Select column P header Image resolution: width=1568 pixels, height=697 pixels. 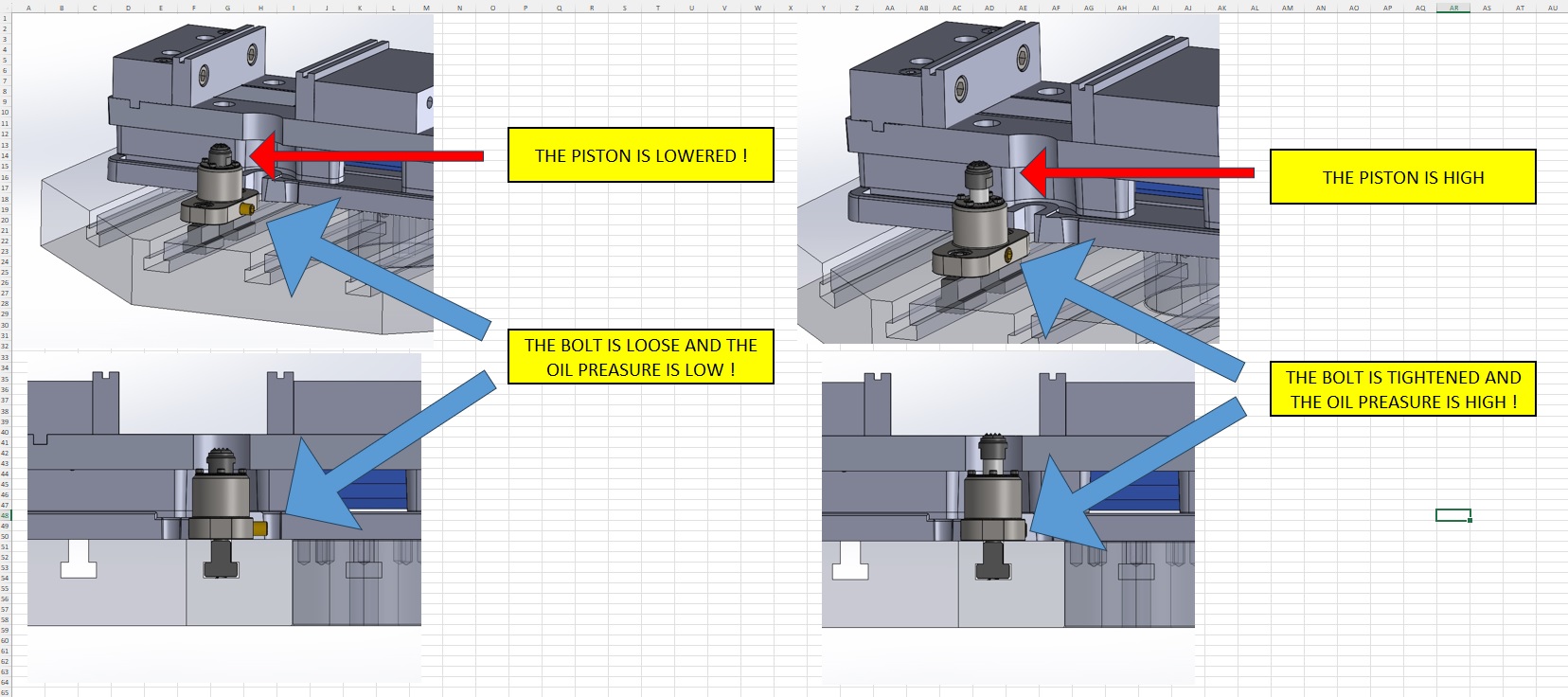526,8
